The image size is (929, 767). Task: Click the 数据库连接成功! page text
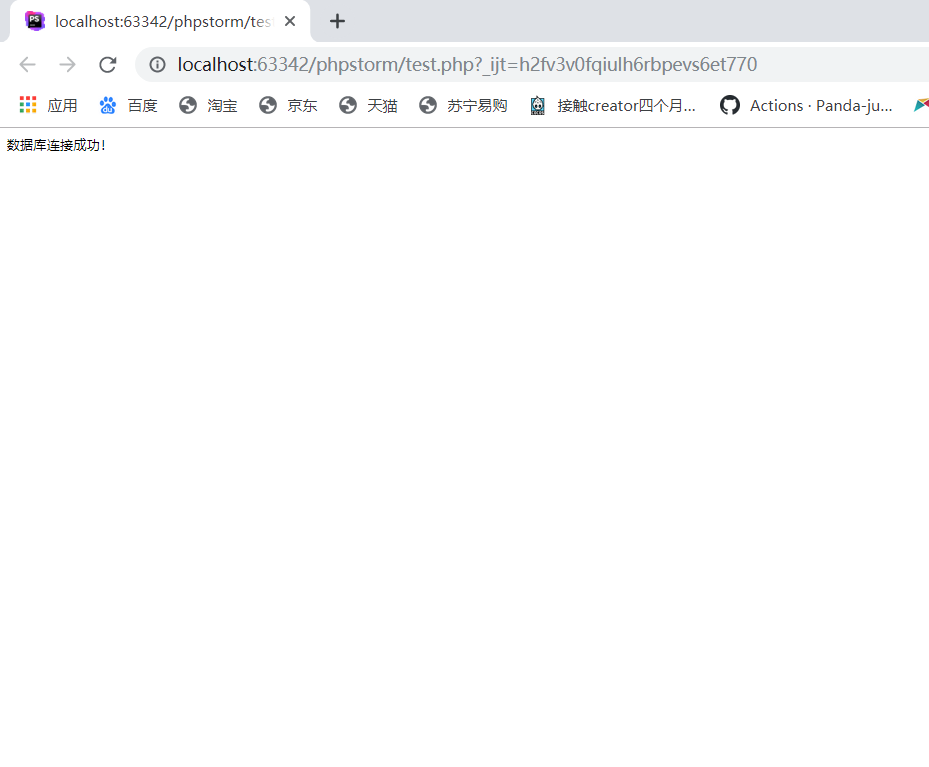point(56,145)
